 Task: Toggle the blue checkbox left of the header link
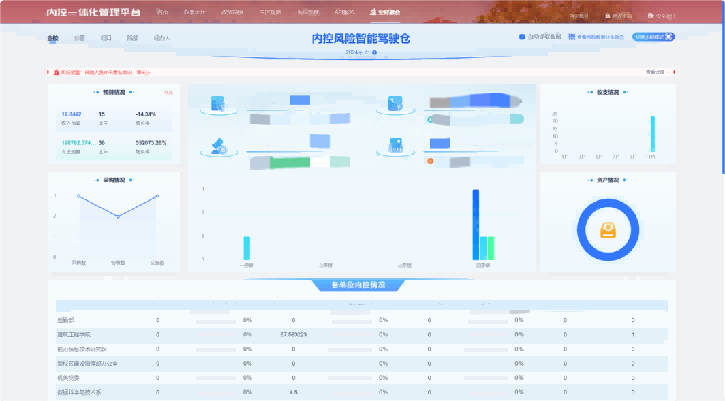click(522, 37)
